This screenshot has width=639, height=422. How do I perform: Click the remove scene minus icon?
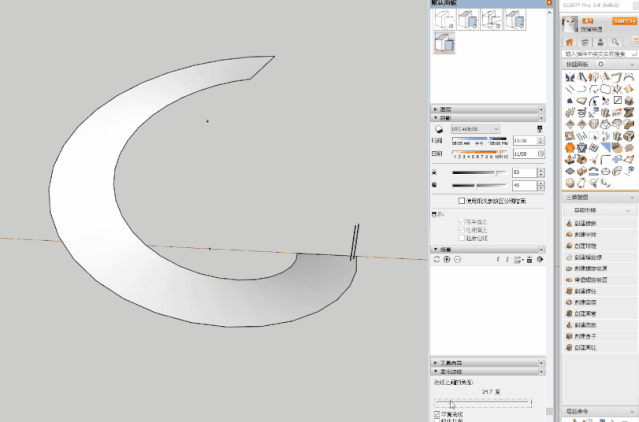pyautogui.click(x=457, y=259)
